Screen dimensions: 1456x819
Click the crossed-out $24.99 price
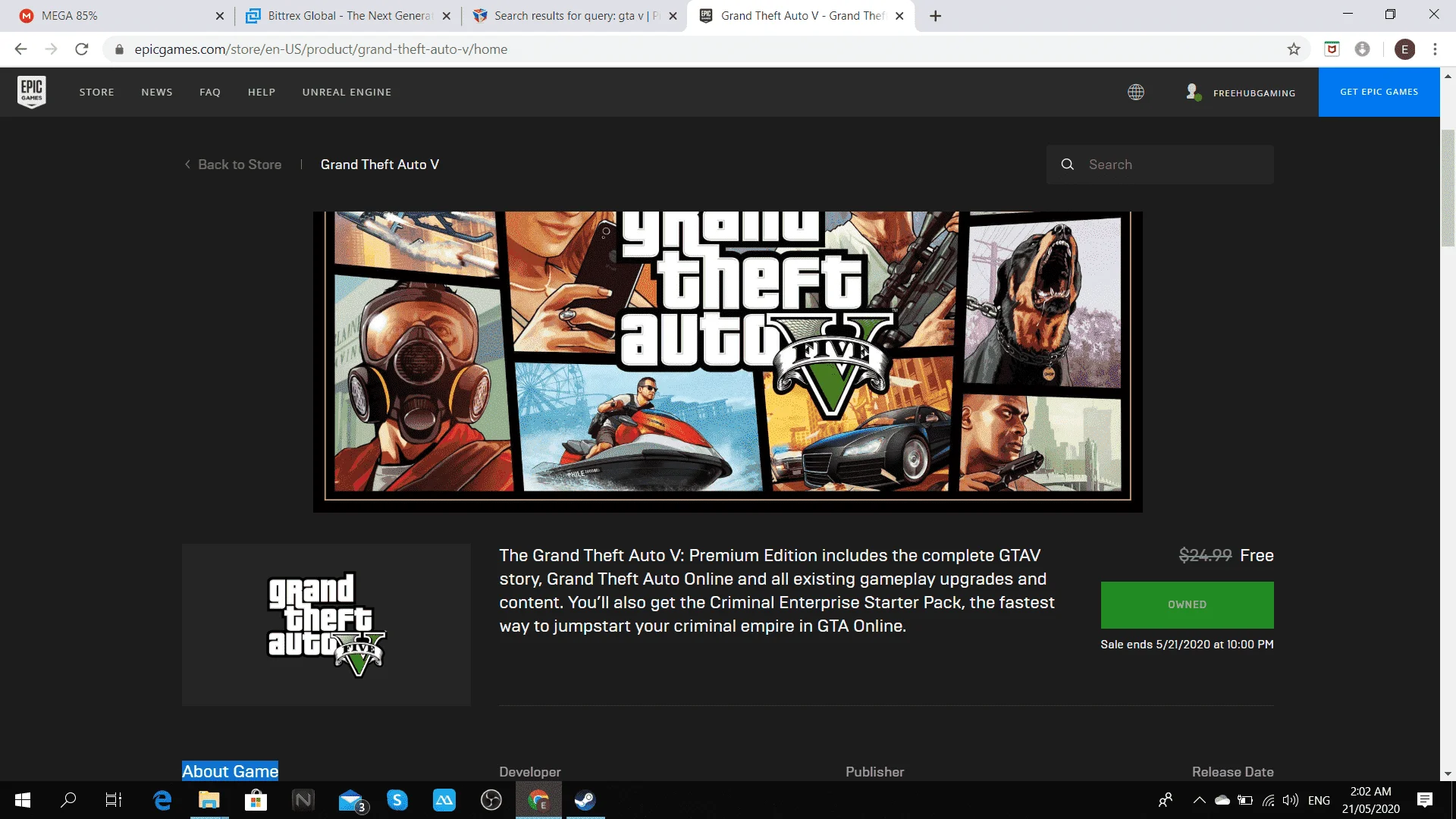[1205, 556]
